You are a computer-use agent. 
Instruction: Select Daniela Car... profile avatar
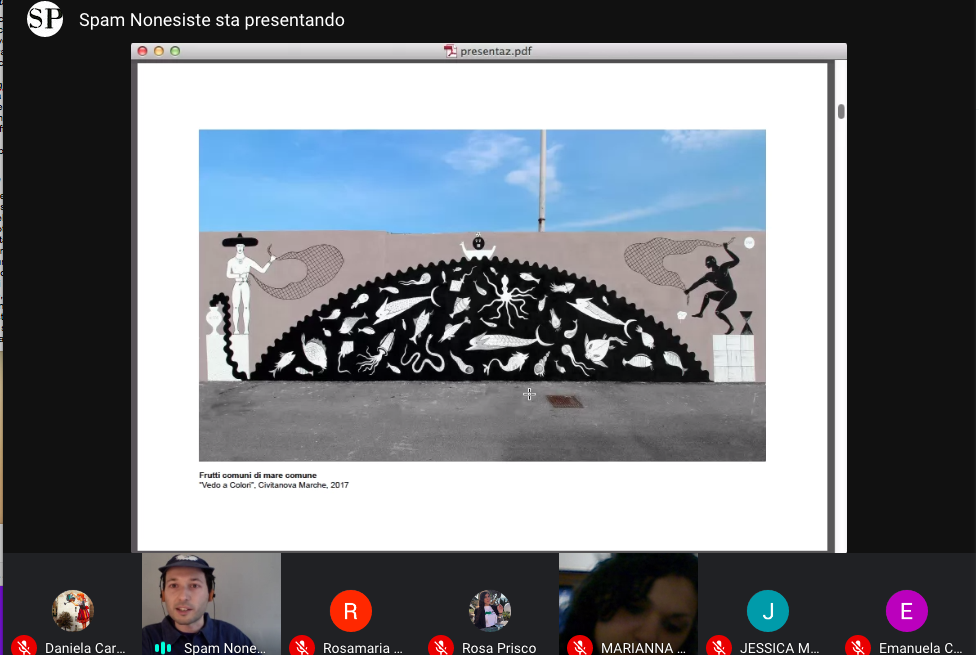tap(72, 611)
